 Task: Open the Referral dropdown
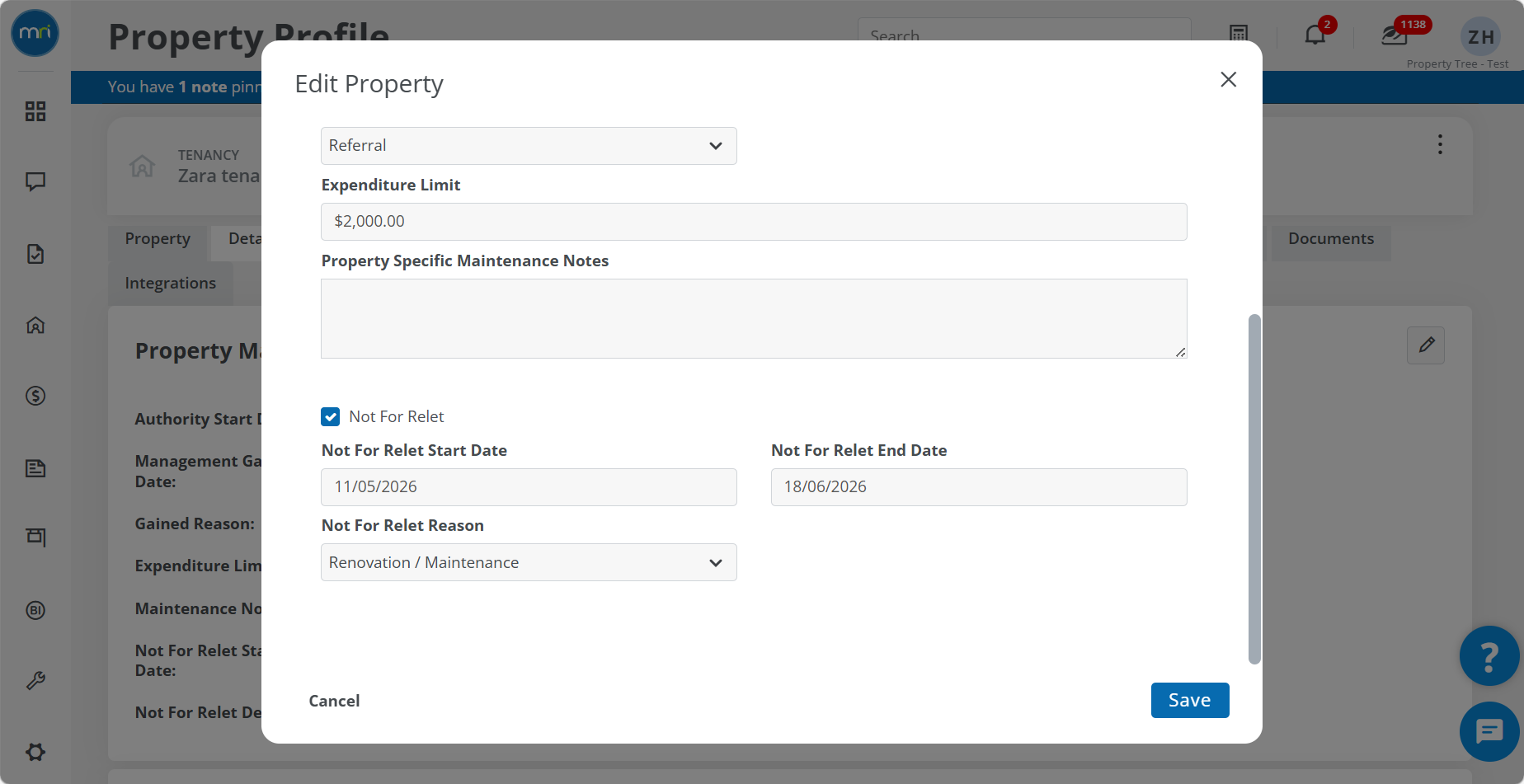[529, 146]
